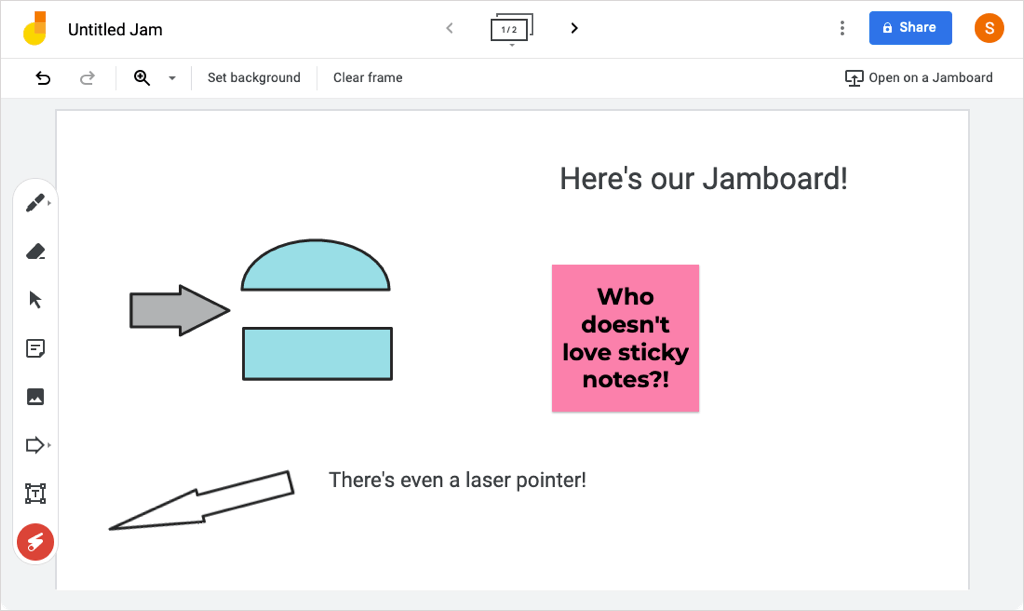Go to the next frame
This screenshot has width=1024, height=611.
point(574,28)
